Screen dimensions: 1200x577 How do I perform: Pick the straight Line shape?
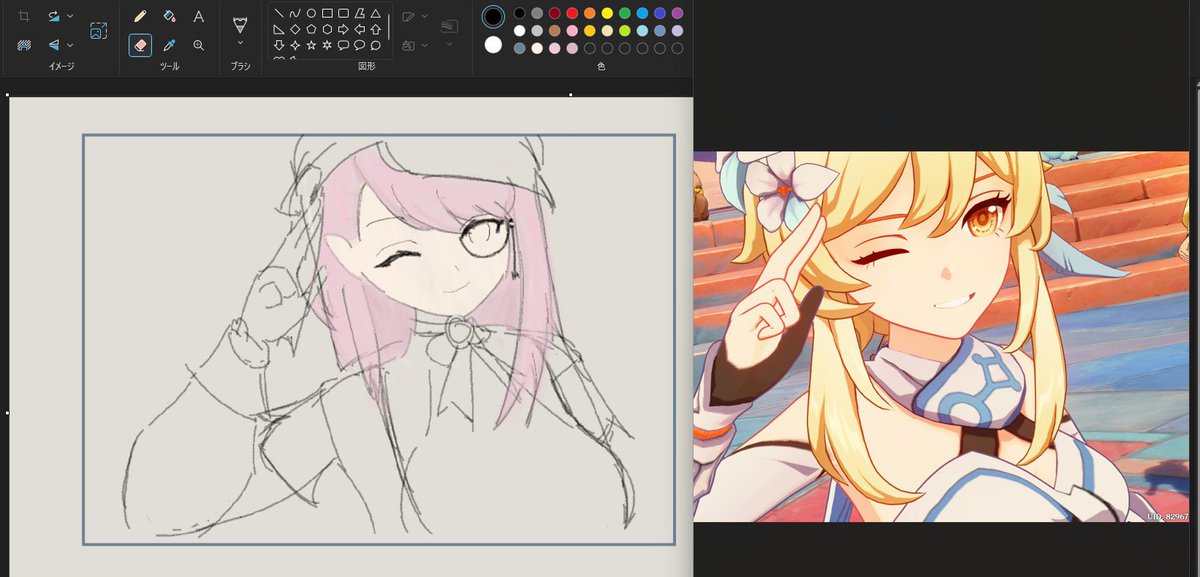coord(279,14)
